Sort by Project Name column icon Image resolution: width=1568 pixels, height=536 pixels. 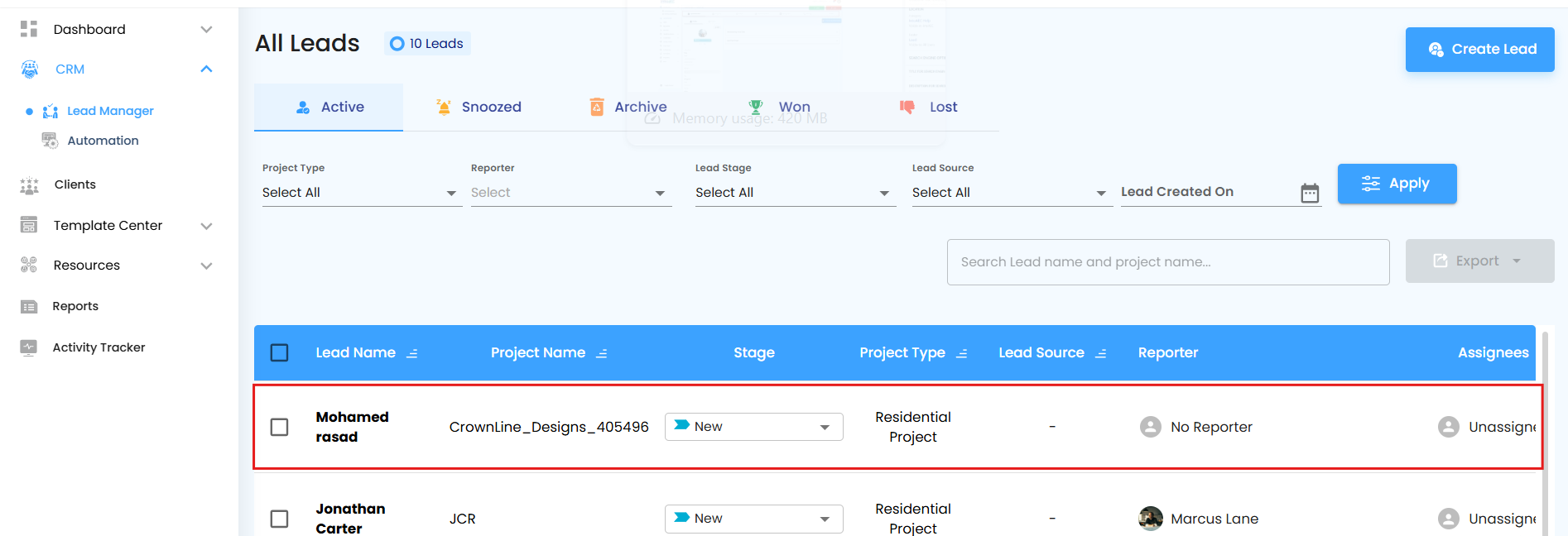click(602, 353)
